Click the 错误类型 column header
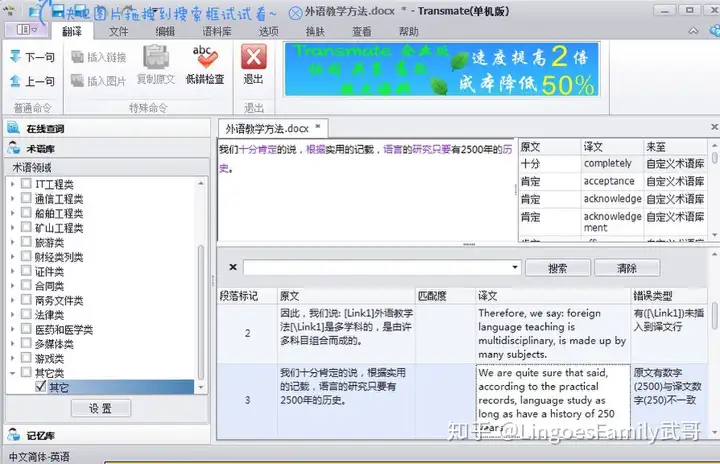Viewport: 720px width, 464px height. (x=669, y=296)
